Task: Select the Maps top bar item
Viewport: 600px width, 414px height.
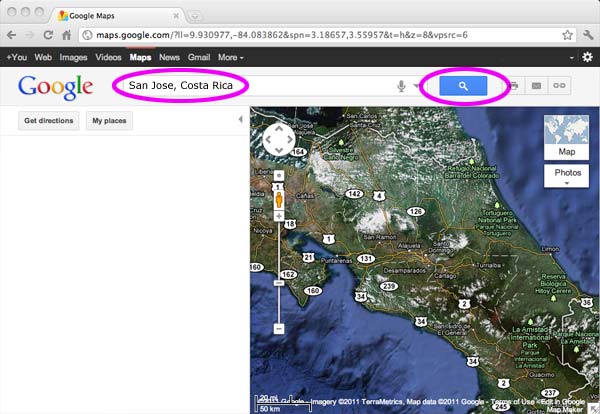Action: (140, 57)
